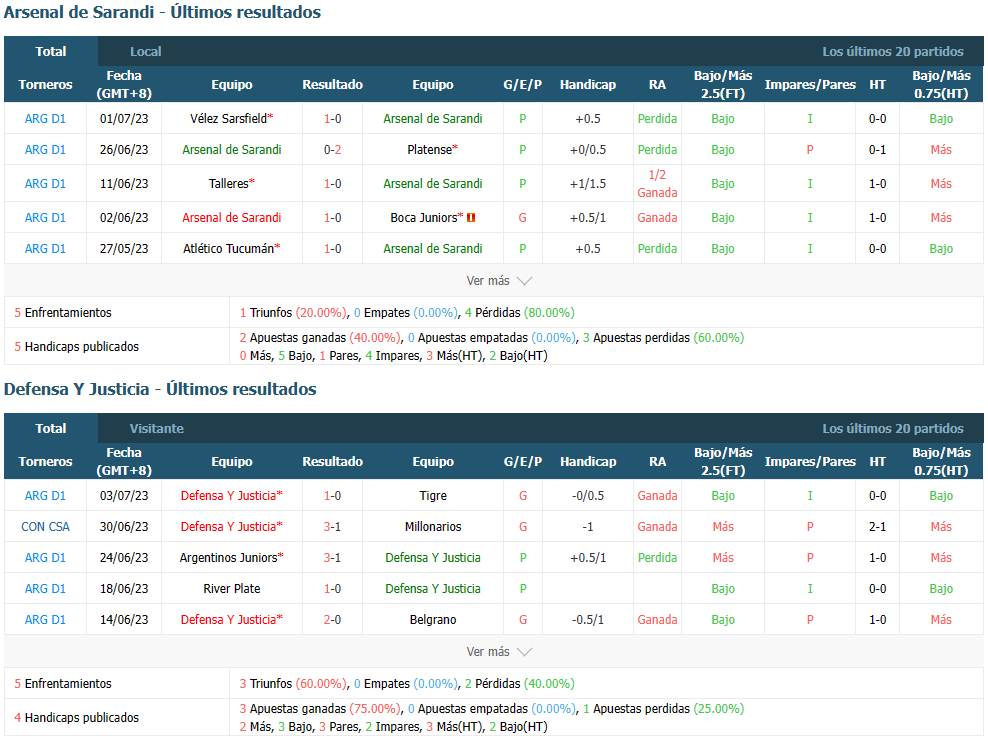Click Millonarios team name
Viewport: 988px width, 741px height.
click(x=433, y=527)
